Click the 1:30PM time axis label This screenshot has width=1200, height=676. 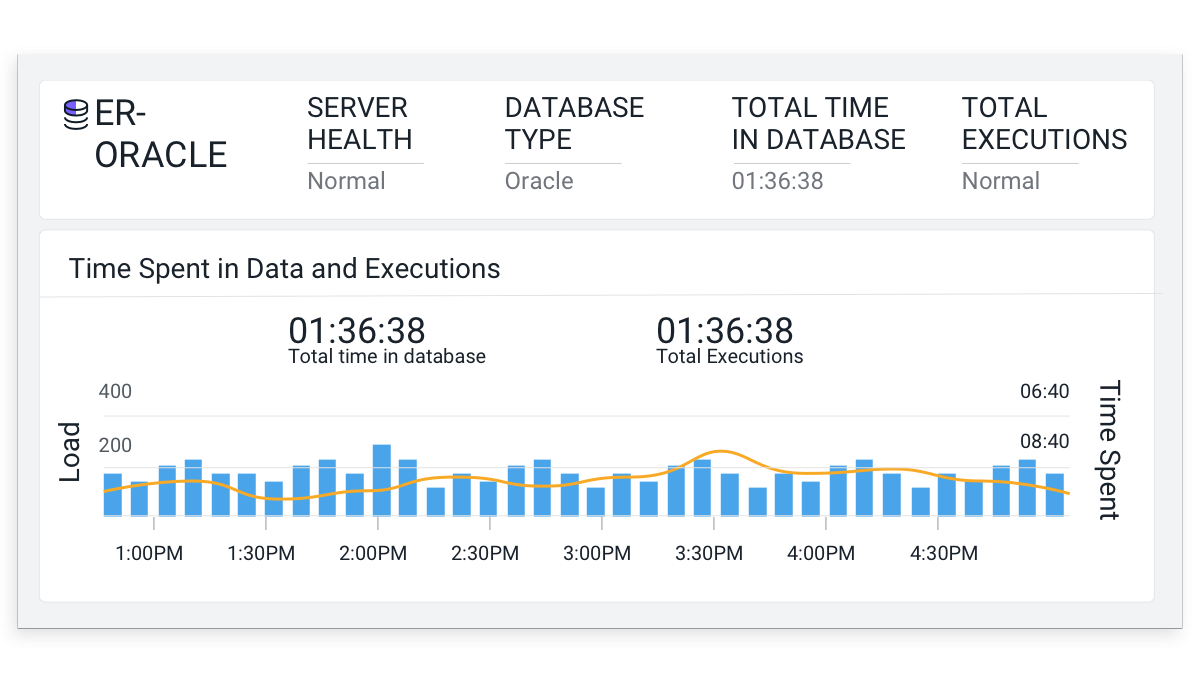click(x=261, y=553)
